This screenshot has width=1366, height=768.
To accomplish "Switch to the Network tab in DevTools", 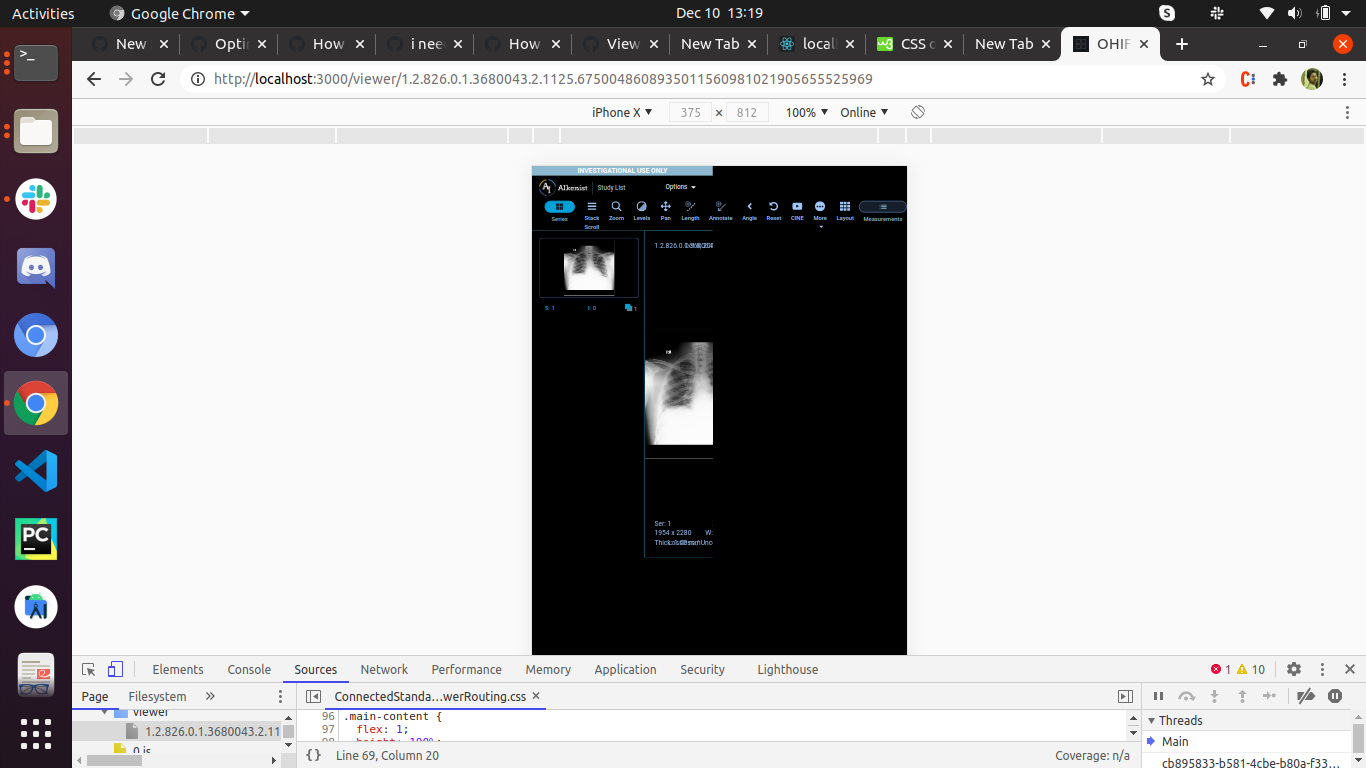I will pos(384,669).
